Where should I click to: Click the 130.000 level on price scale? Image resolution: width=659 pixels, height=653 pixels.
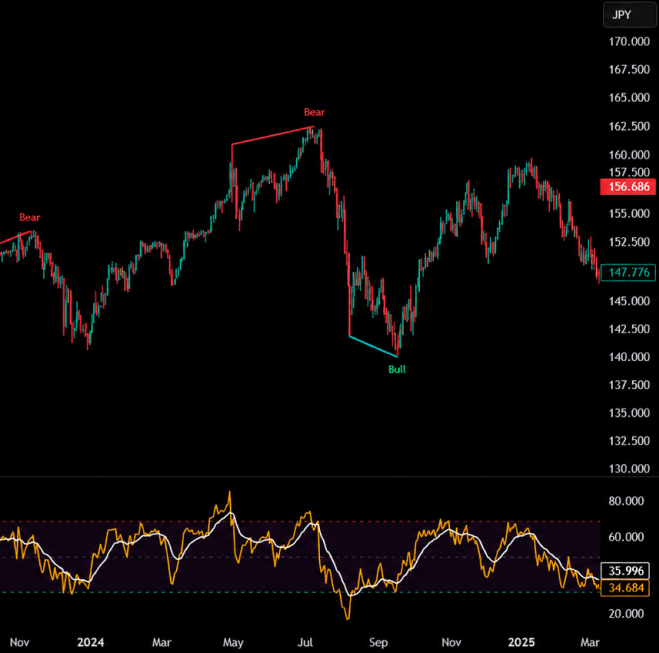(629, 469)
